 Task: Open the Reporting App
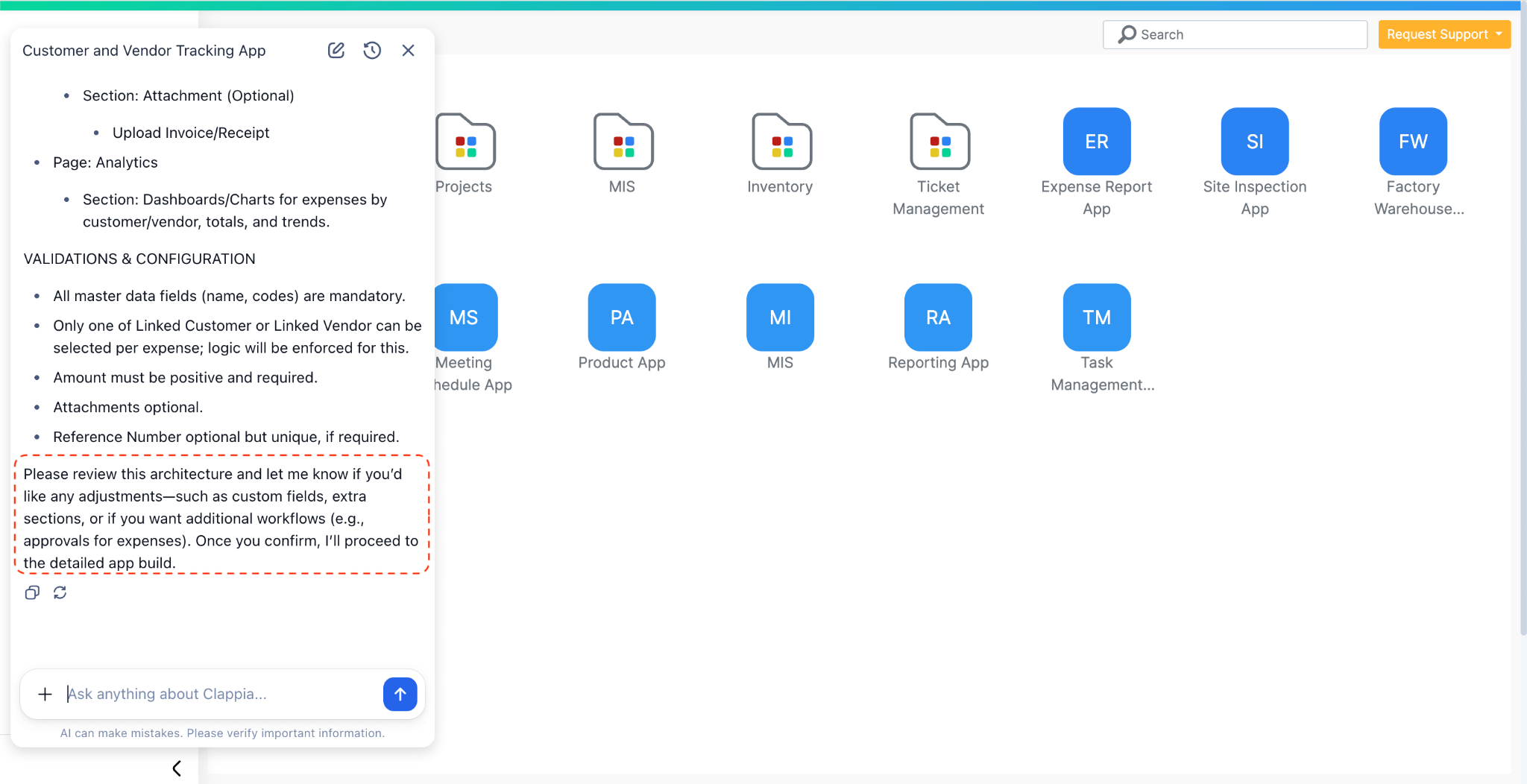[937, 317]
